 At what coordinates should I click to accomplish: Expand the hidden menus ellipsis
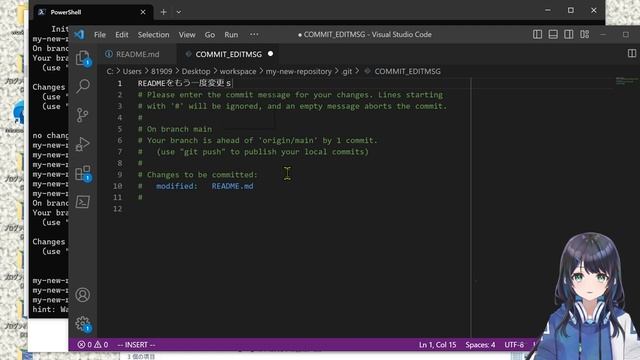click(254, 35)
